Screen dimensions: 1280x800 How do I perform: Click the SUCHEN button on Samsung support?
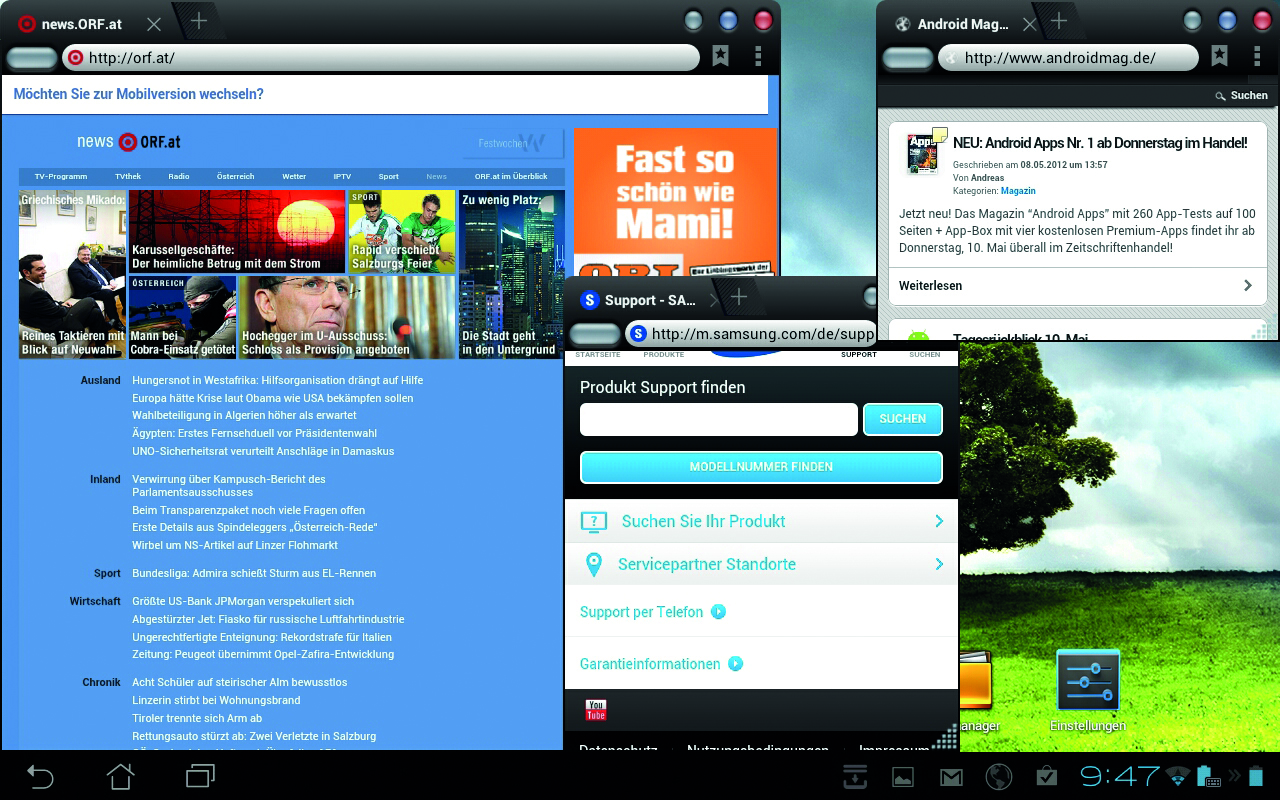tap(903, 419)
